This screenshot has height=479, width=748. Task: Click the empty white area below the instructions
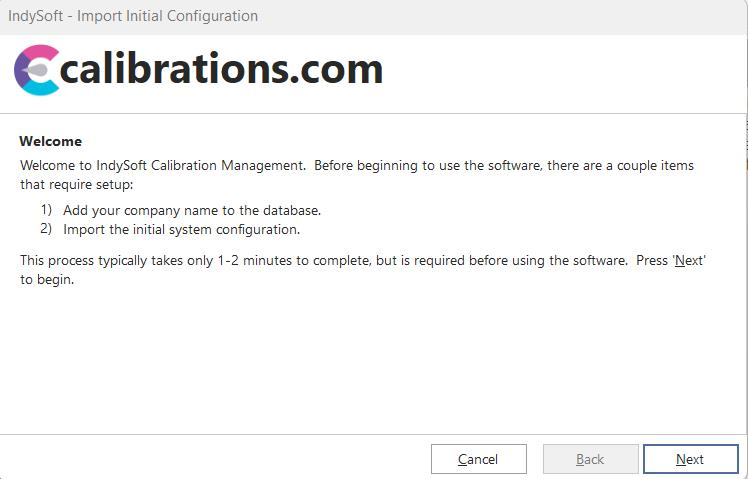370,360
